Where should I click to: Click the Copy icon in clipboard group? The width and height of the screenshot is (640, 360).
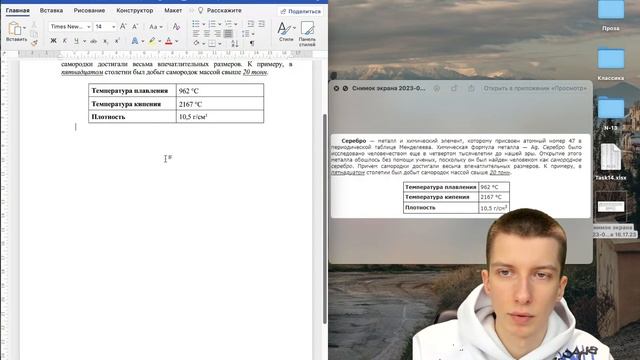34,34
